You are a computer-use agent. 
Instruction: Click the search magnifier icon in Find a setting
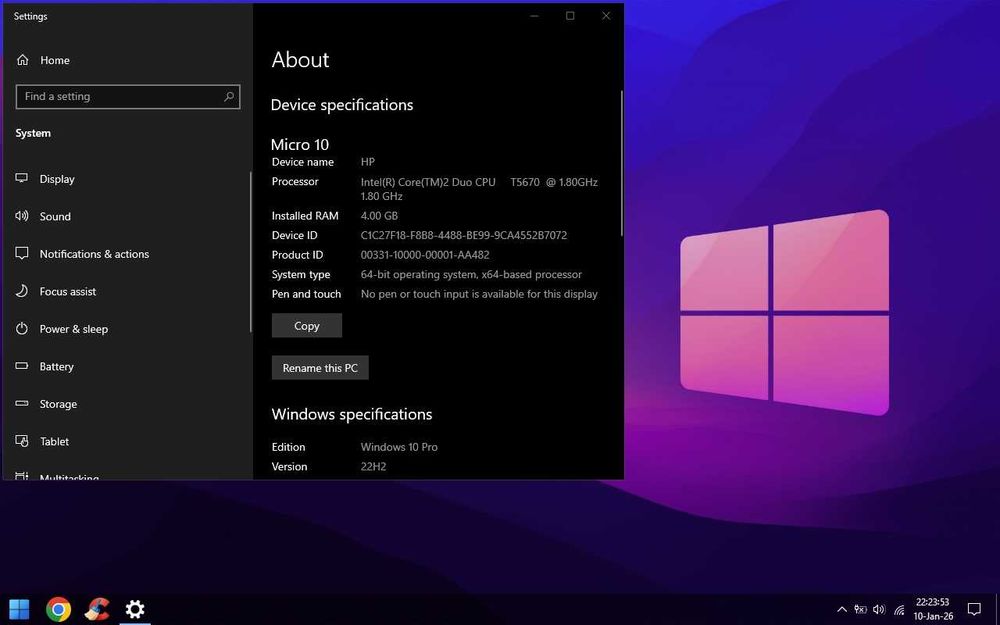click(x=229, y=96)
